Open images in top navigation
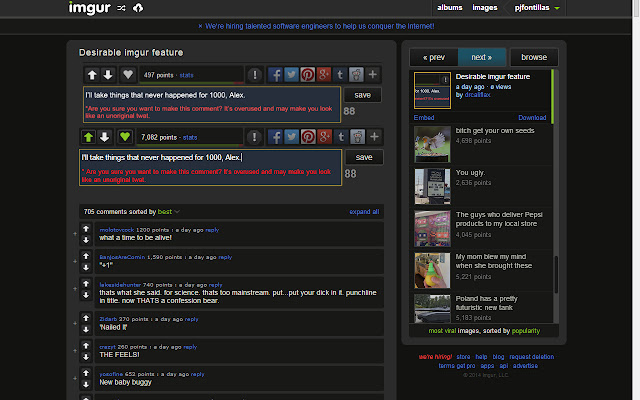640x400 pixels. (x=485, y=7)
